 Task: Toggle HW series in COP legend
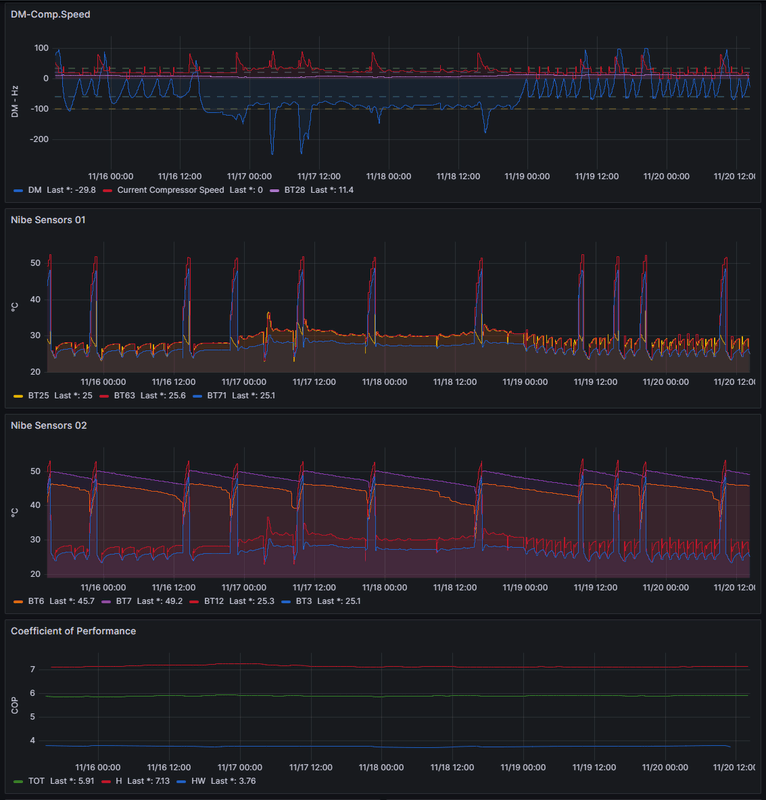(x=198, y=781)
